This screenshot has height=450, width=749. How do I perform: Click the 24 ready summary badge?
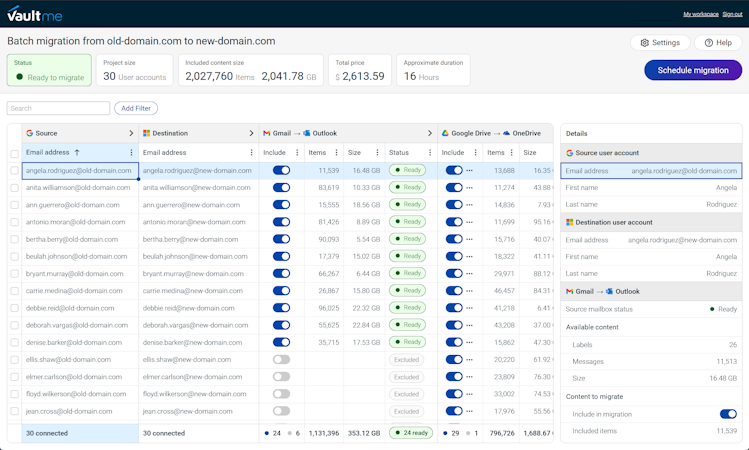pos(411,433)
